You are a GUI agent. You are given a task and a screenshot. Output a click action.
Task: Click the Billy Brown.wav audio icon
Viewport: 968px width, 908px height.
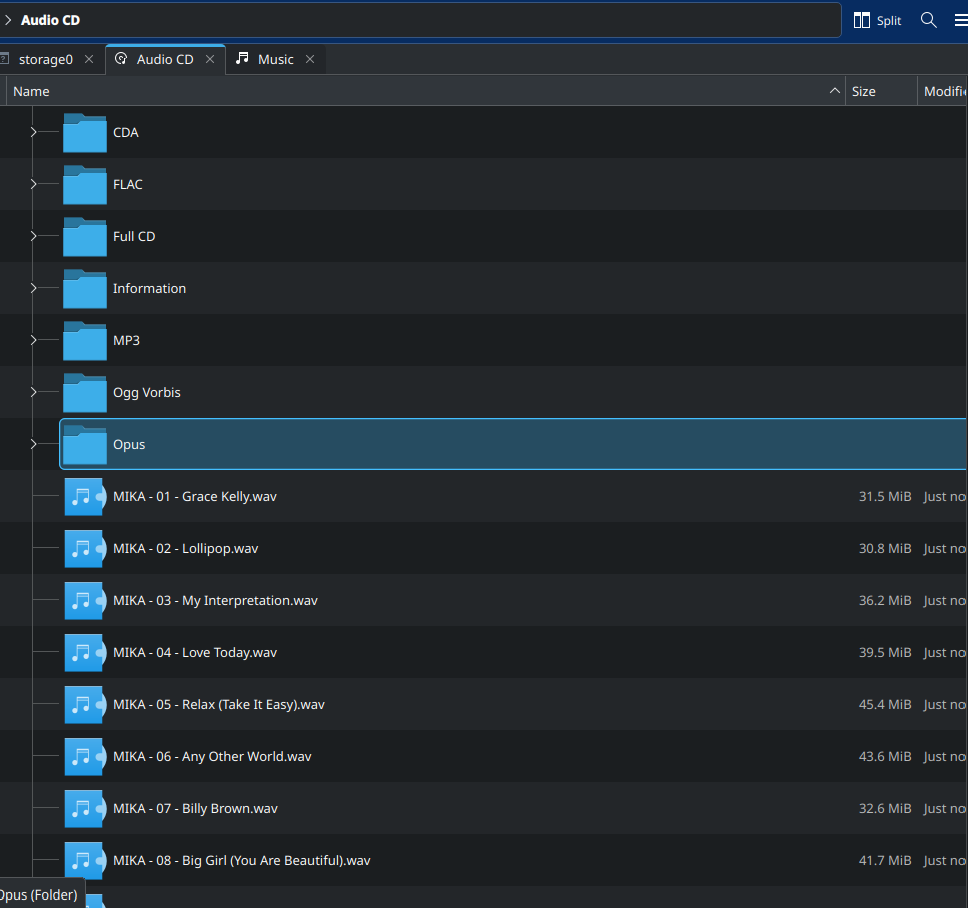pos(85,809)
